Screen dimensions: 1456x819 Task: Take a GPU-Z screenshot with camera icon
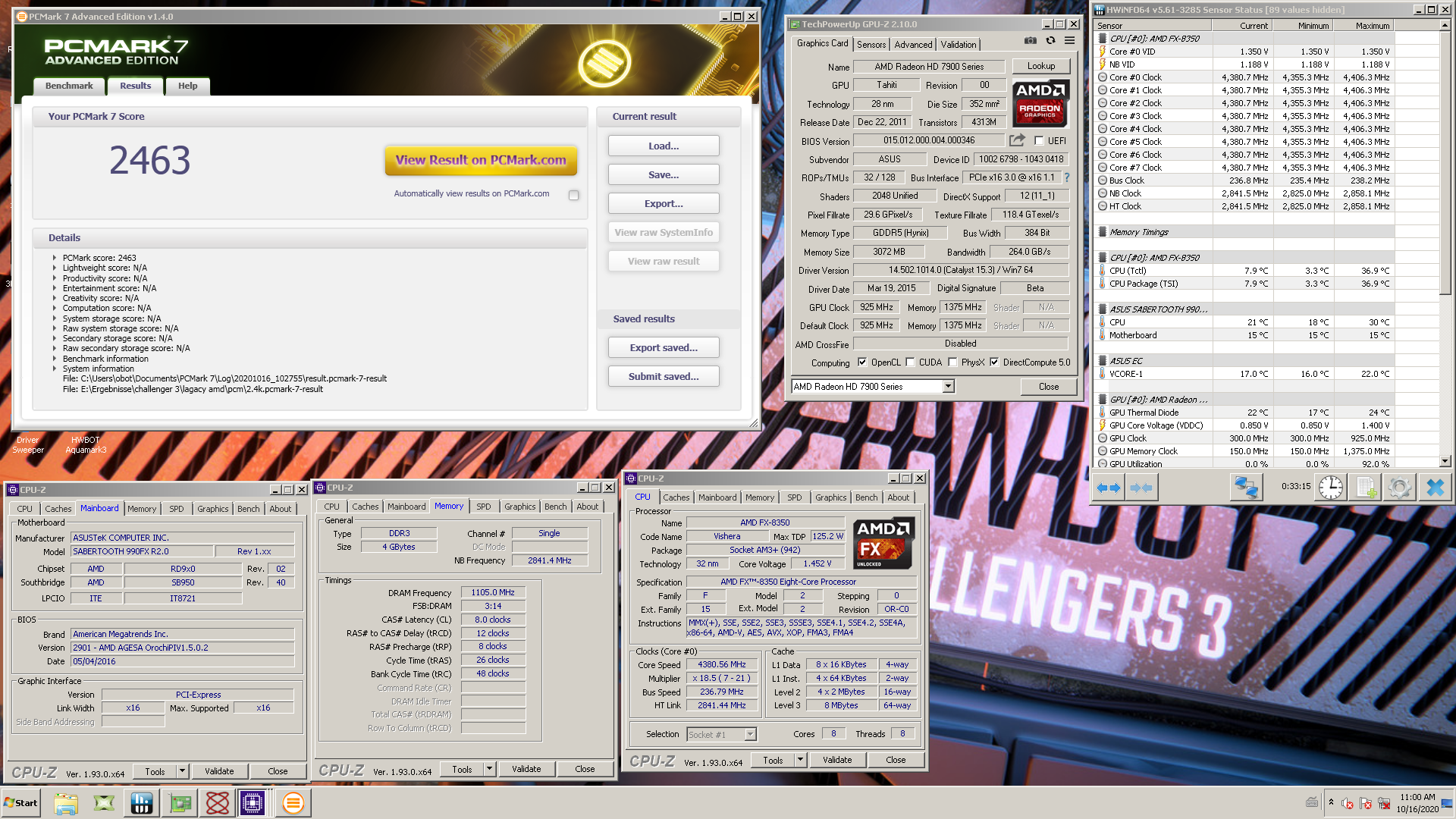click(1030, 41)
